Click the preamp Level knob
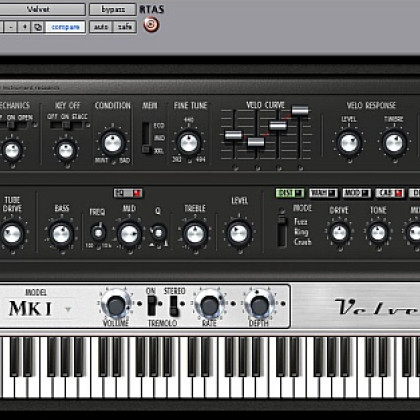Viewport: 420px width, 420px height. 239,233
